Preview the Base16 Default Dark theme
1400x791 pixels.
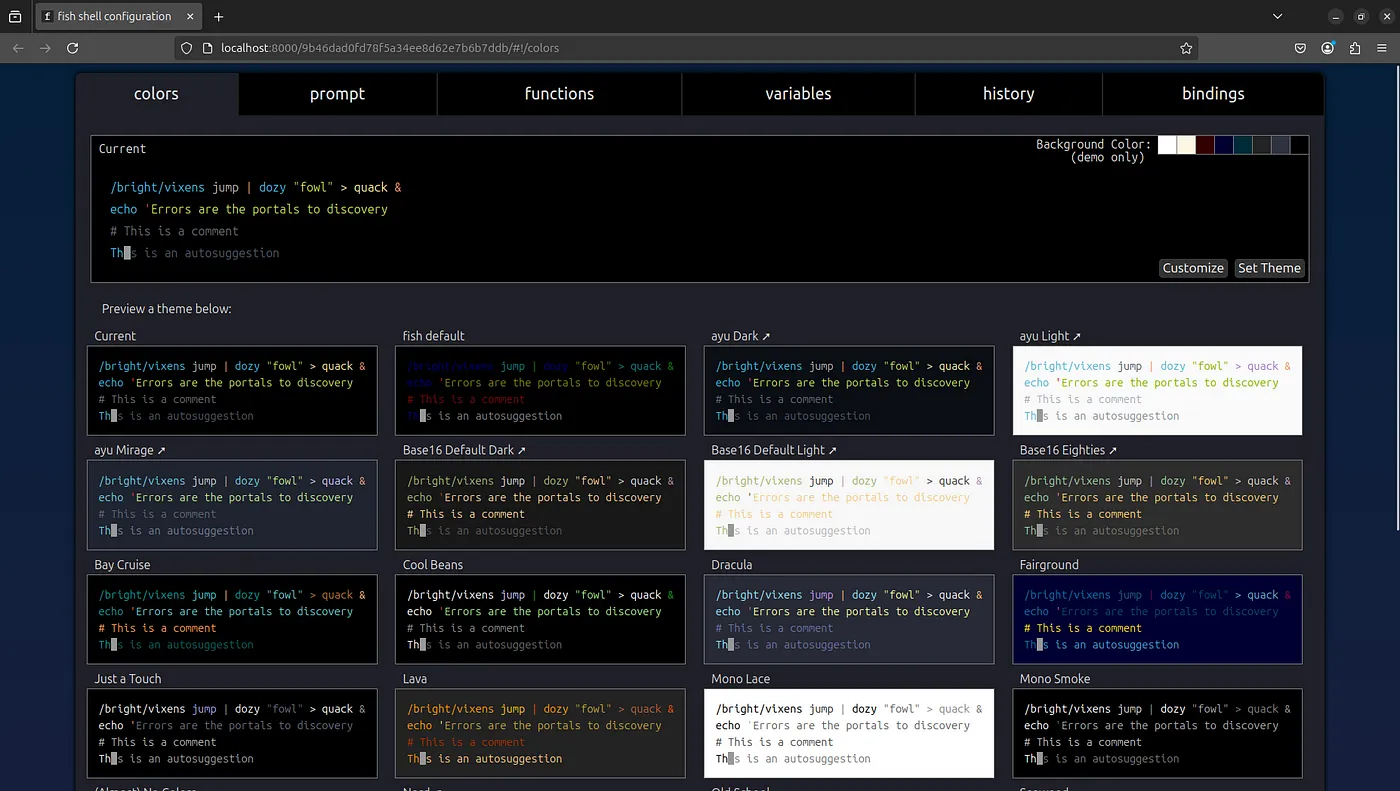pos(541,505)
